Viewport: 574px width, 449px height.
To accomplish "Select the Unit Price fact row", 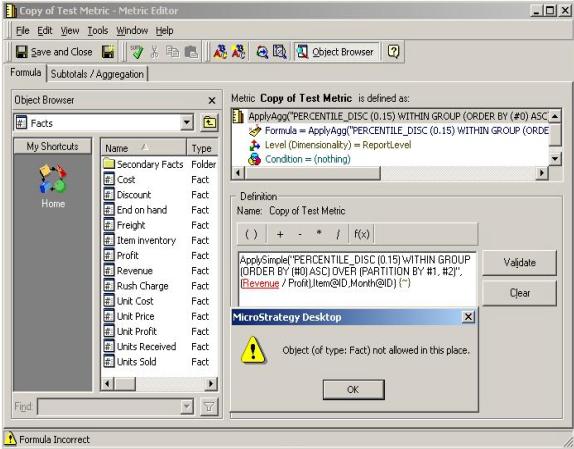I will tap(160, 316).
